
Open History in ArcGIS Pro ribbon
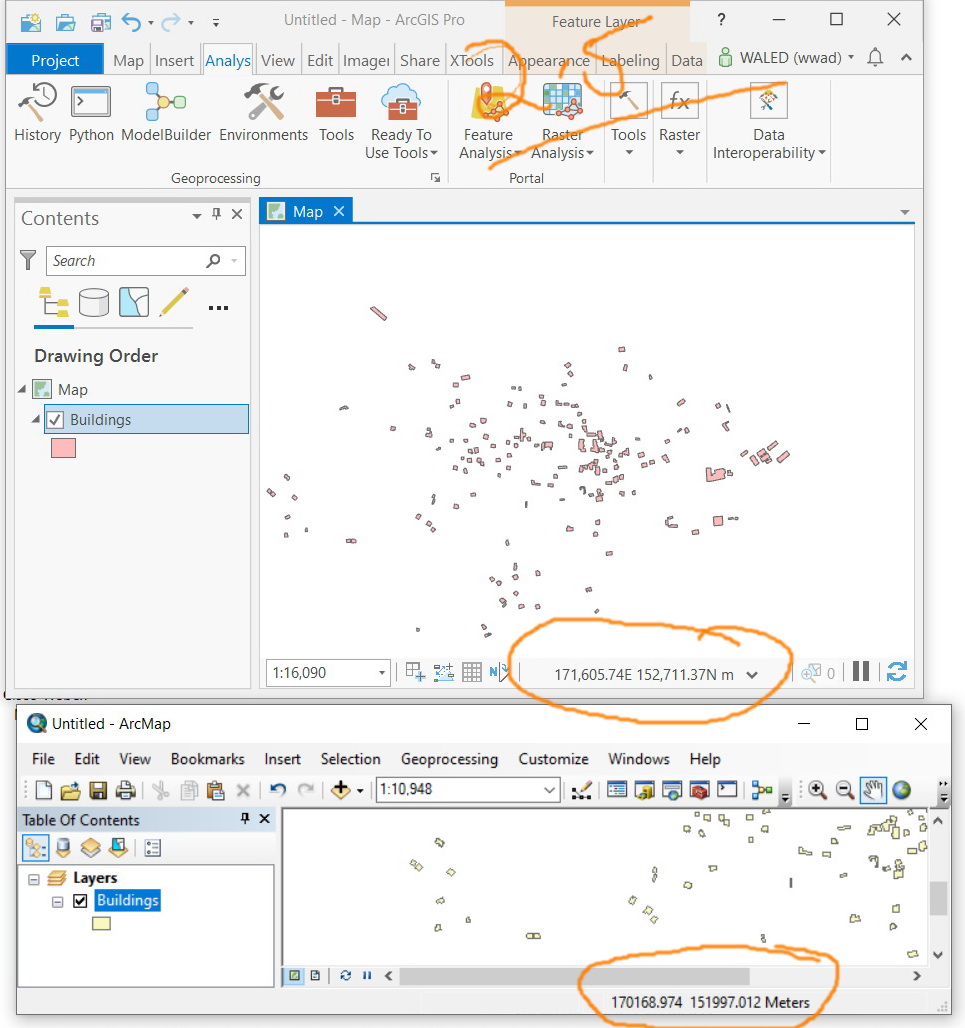point(37,112)
